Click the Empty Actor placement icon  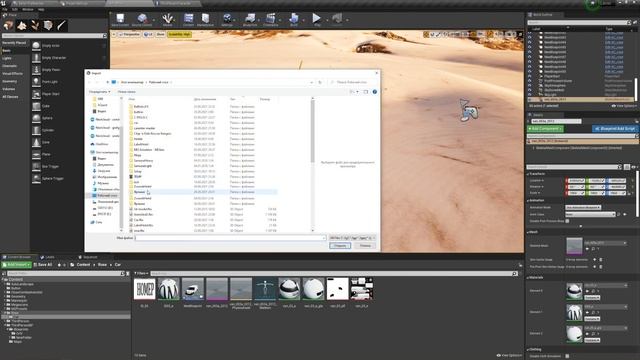click(x=36, y=46)
